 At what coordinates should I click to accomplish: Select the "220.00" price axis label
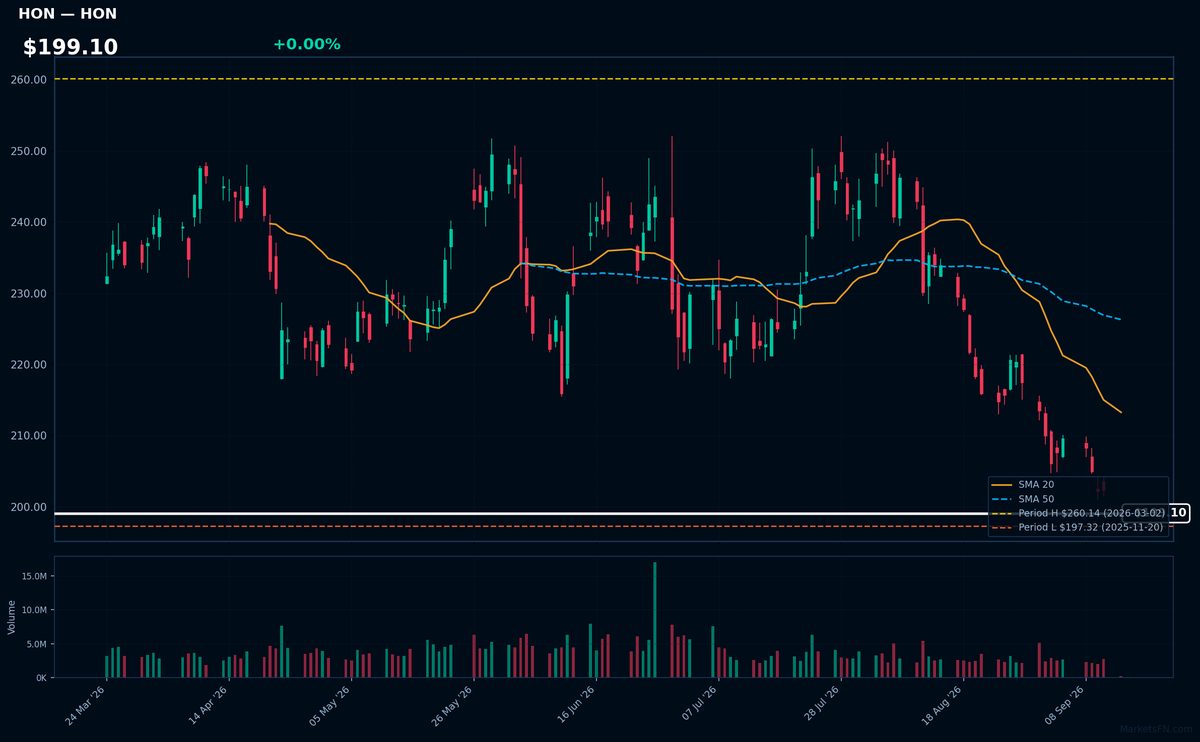coord(28,364)
